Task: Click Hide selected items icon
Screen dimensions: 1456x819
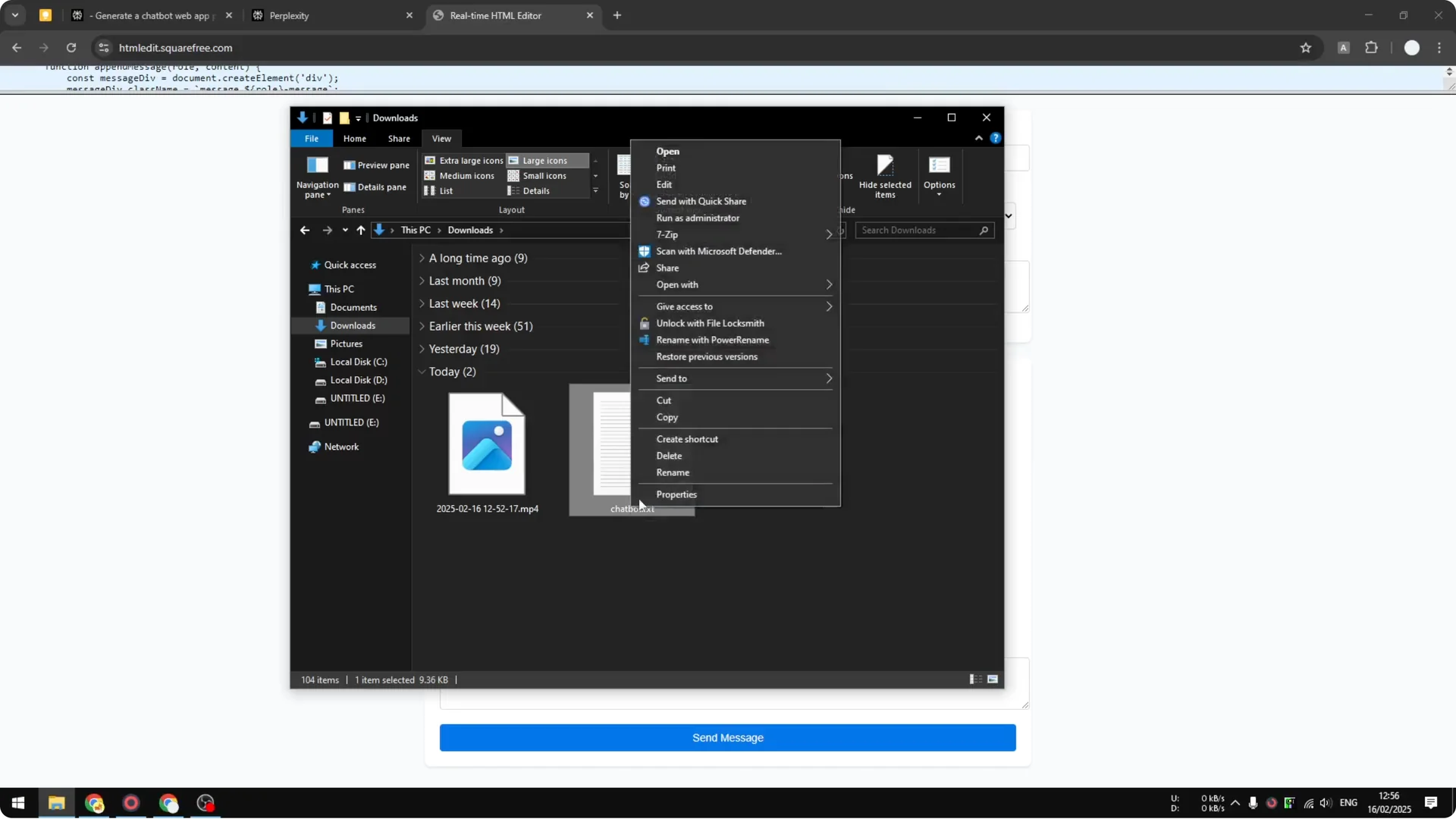Action: click(884, 174)
